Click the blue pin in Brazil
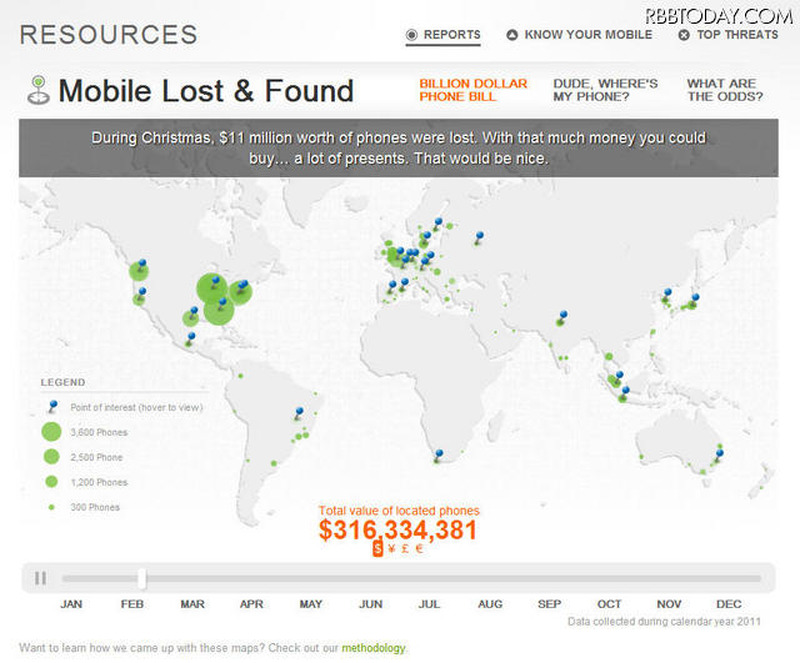The height and width of the screenshot is (663, 800). coord(299,411)
